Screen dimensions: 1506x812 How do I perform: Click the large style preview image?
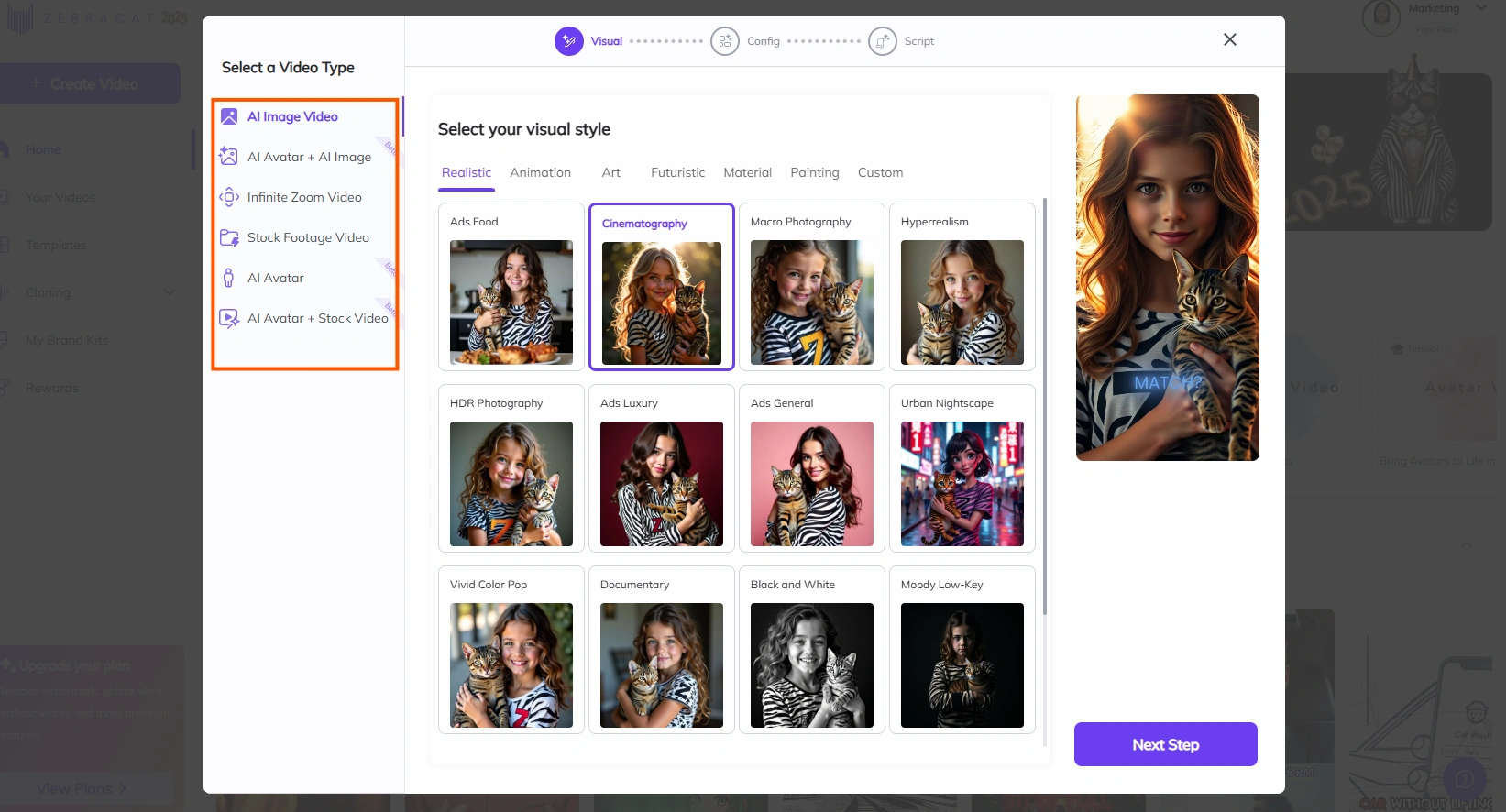pyautogui.click(x=1168, y=278)
